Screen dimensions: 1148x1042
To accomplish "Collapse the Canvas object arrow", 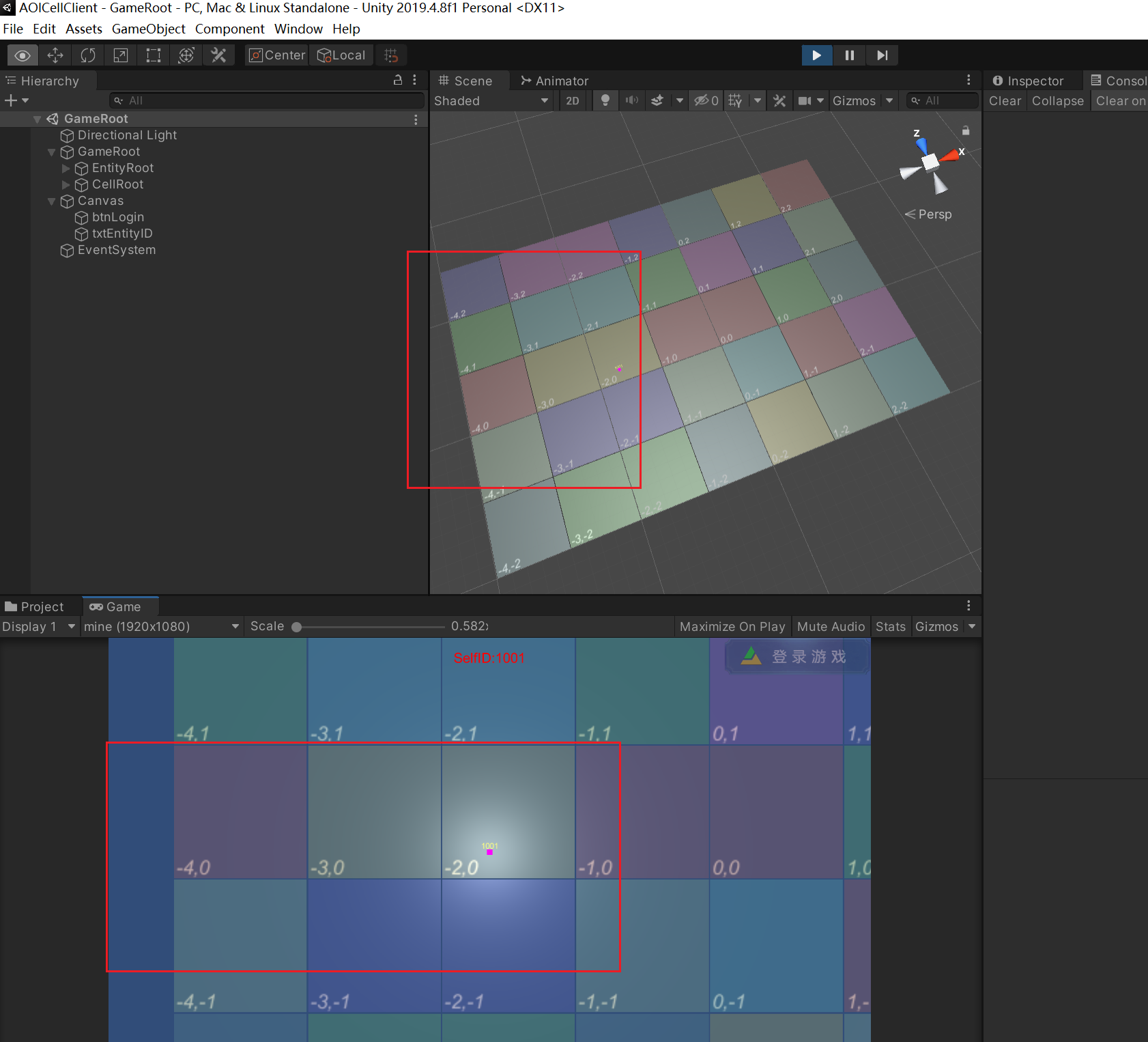I will tap(52, 201).
